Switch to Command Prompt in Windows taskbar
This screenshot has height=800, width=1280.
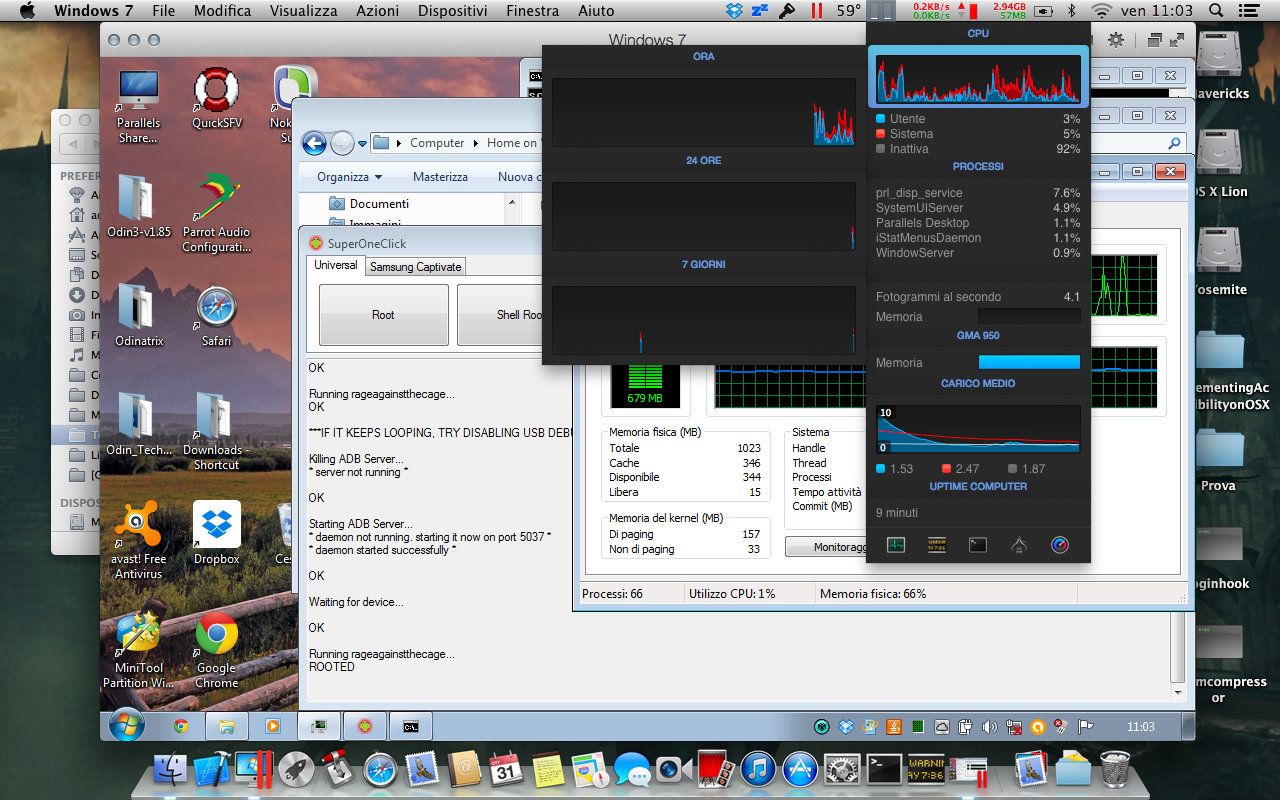[x=411, y=727]
